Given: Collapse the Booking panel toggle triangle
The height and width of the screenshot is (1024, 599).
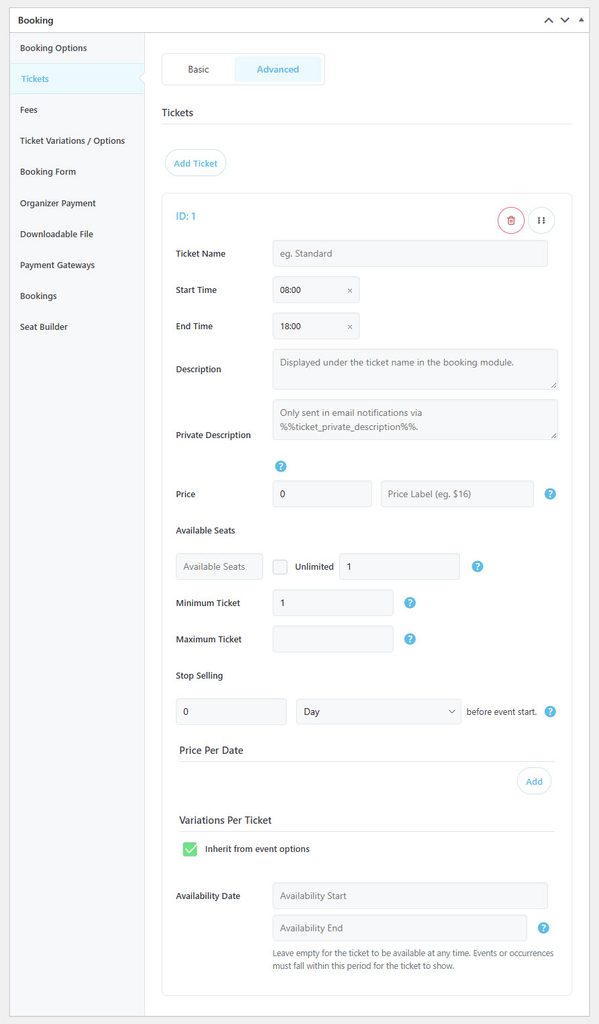Looking at the screenshot, I should click(x=581, y=20).
